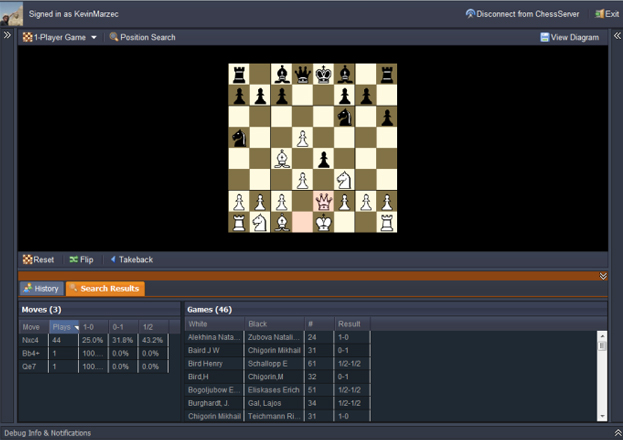Click View Diagram
The width and height of the screenshot is (623, 440).
pos(569,37)
